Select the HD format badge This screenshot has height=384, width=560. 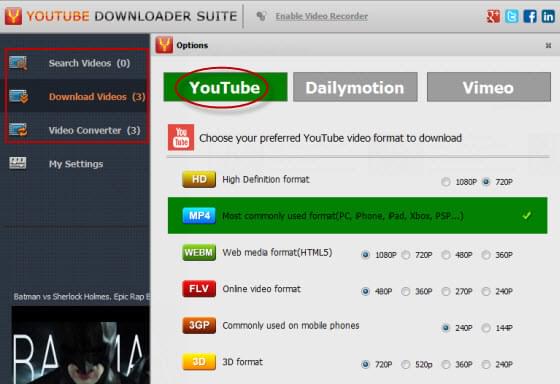point(199,179)
